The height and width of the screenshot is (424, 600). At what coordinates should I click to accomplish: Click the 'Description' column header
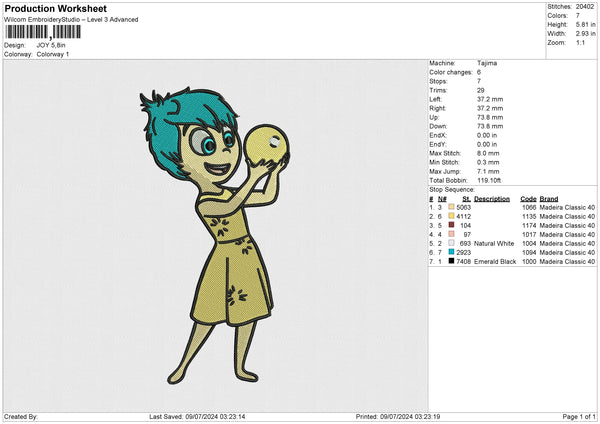[492, 199]
